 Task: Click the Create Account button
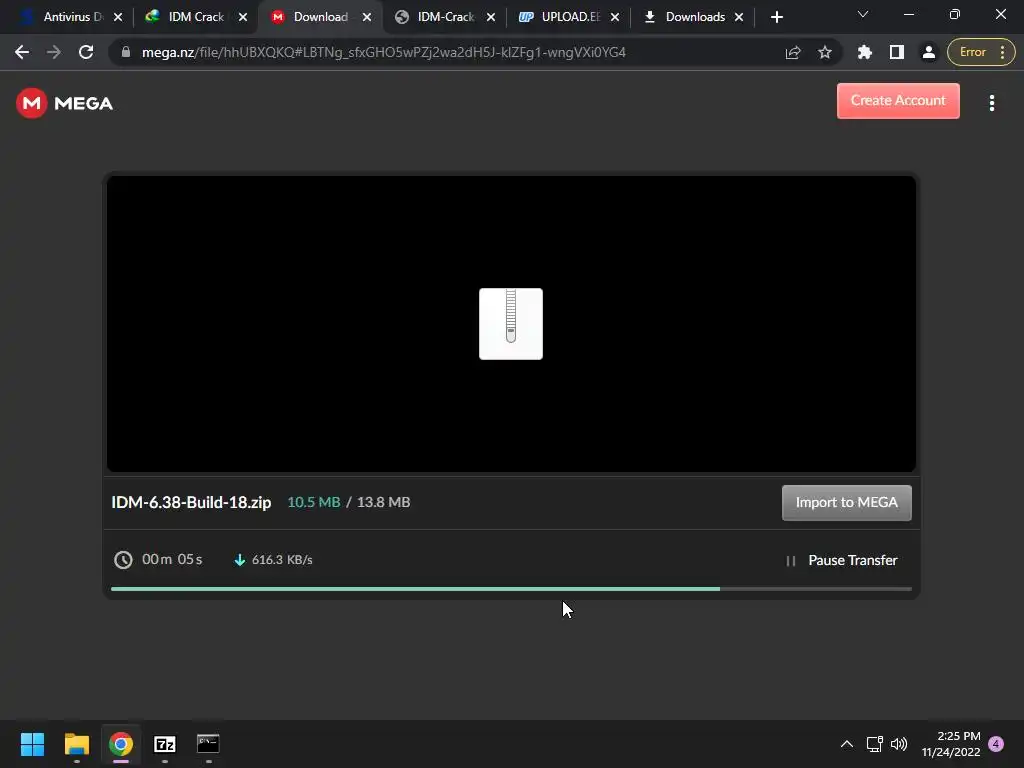pos(898,101)
